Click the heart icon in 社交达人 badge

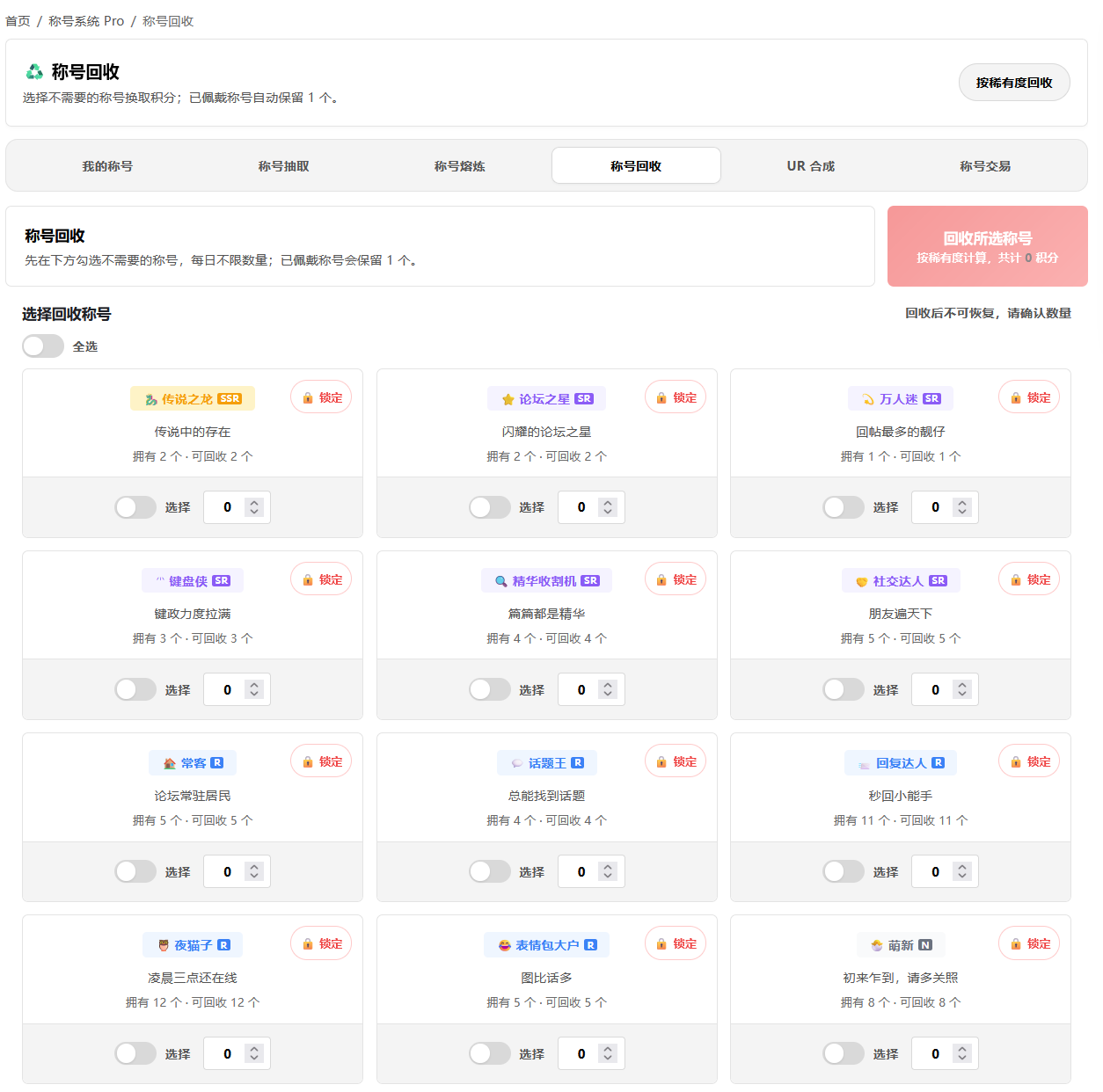862,581
